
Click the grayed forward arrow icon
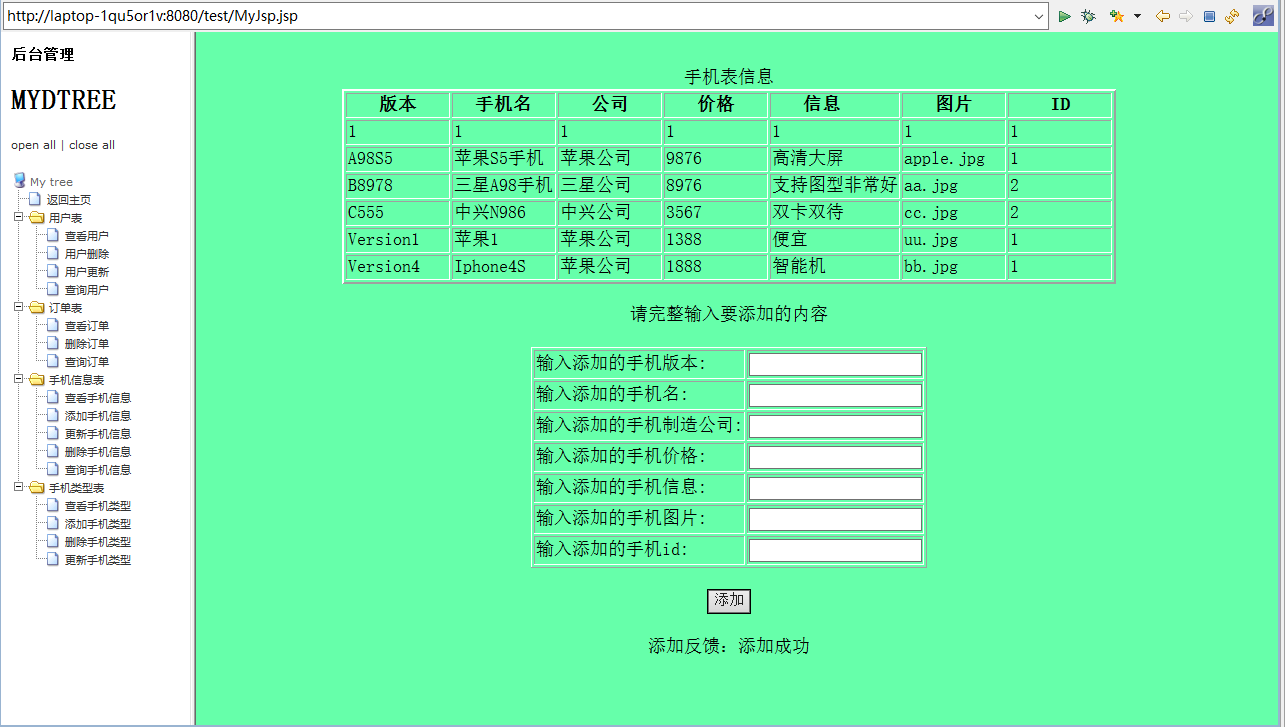(1186, 16)
